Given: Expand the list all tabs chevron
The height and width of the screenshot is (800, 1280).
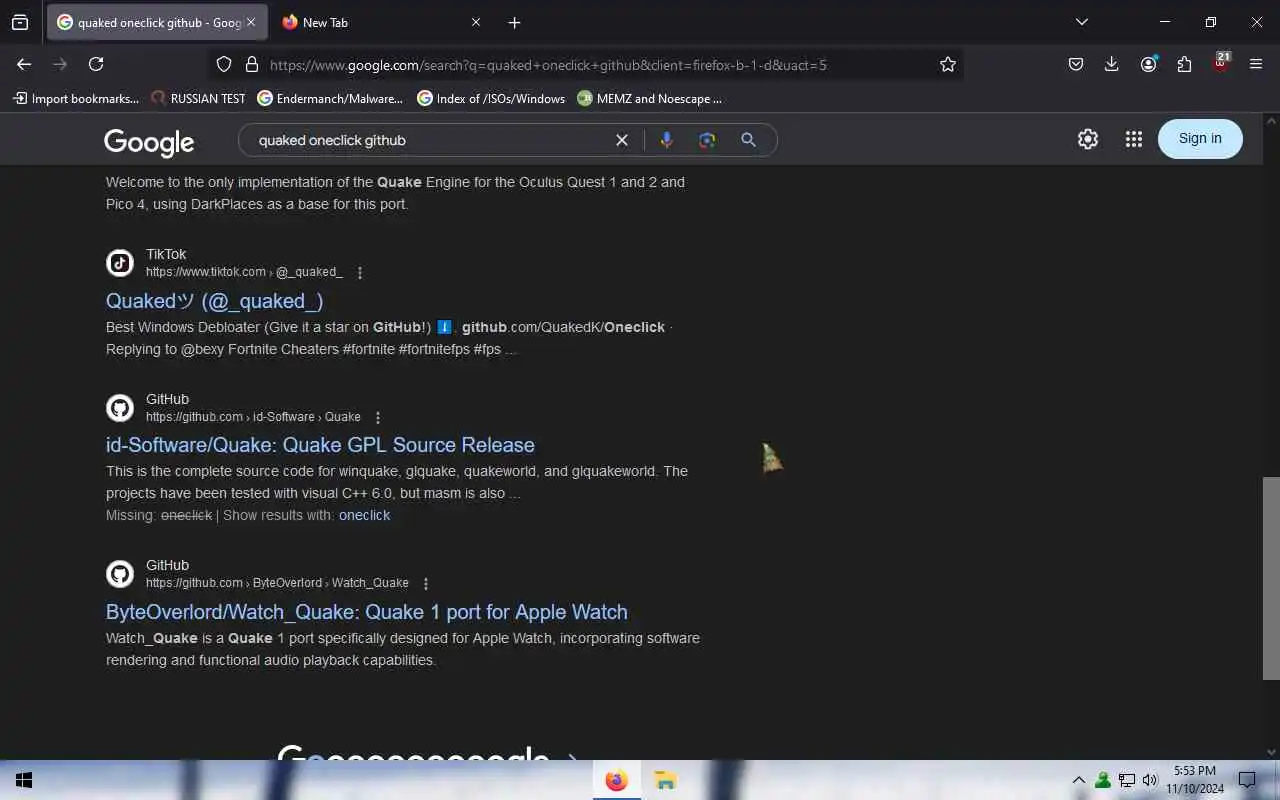Looking at the screenshot, I should click(1081, 22).
